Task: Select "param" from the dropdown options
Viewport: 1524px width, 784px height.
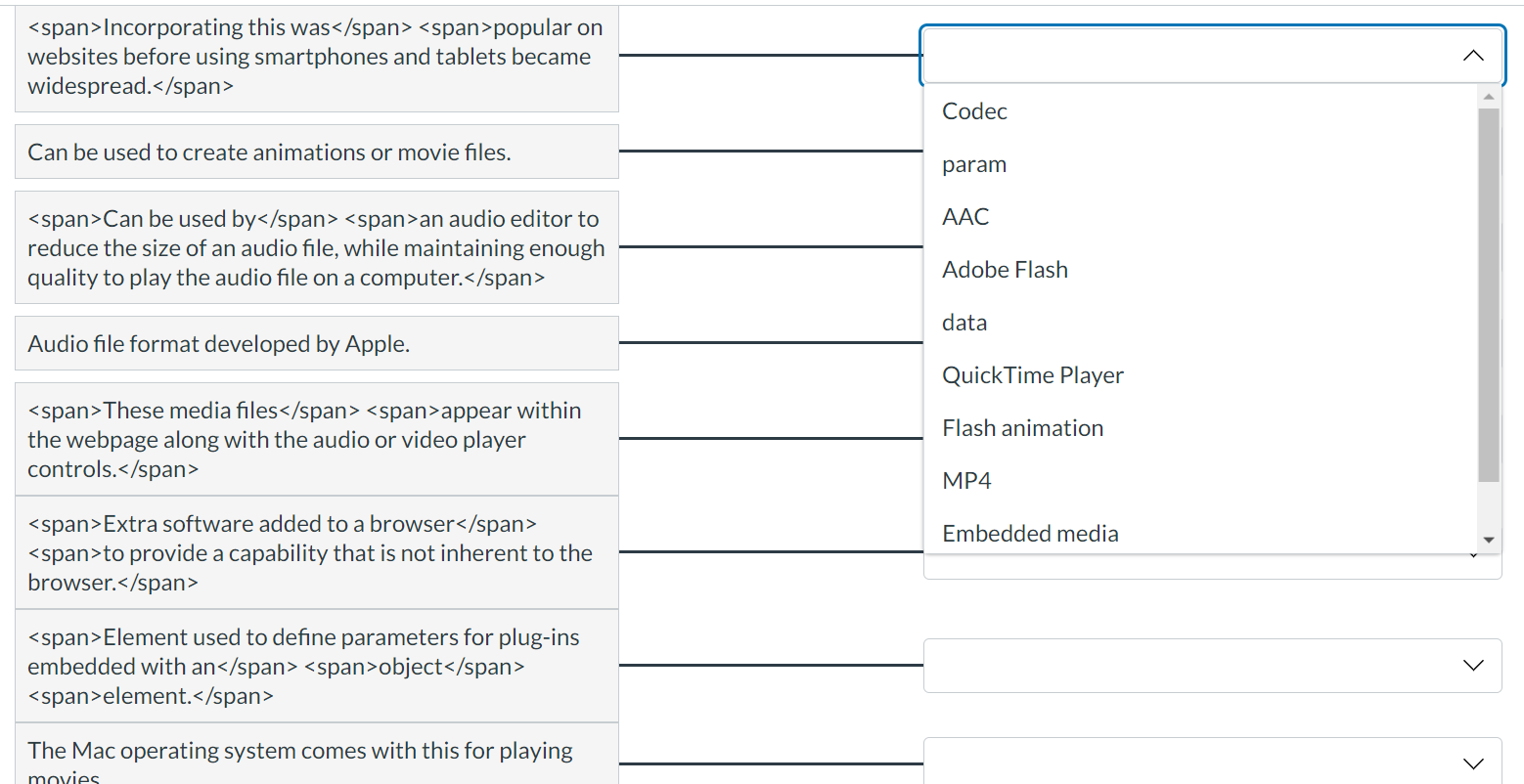Action: (973, 163)
